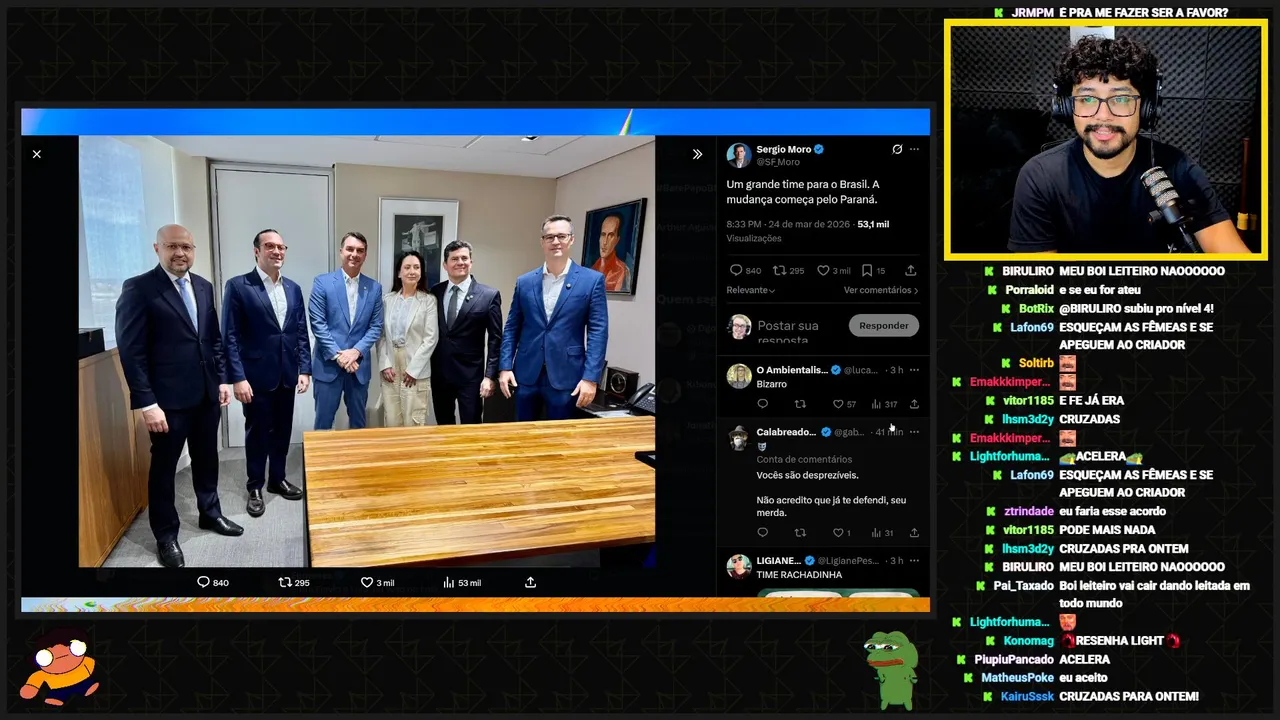Click chat username ztrindade
This screenshot has height=720, width=1280.
[1029, 511]
